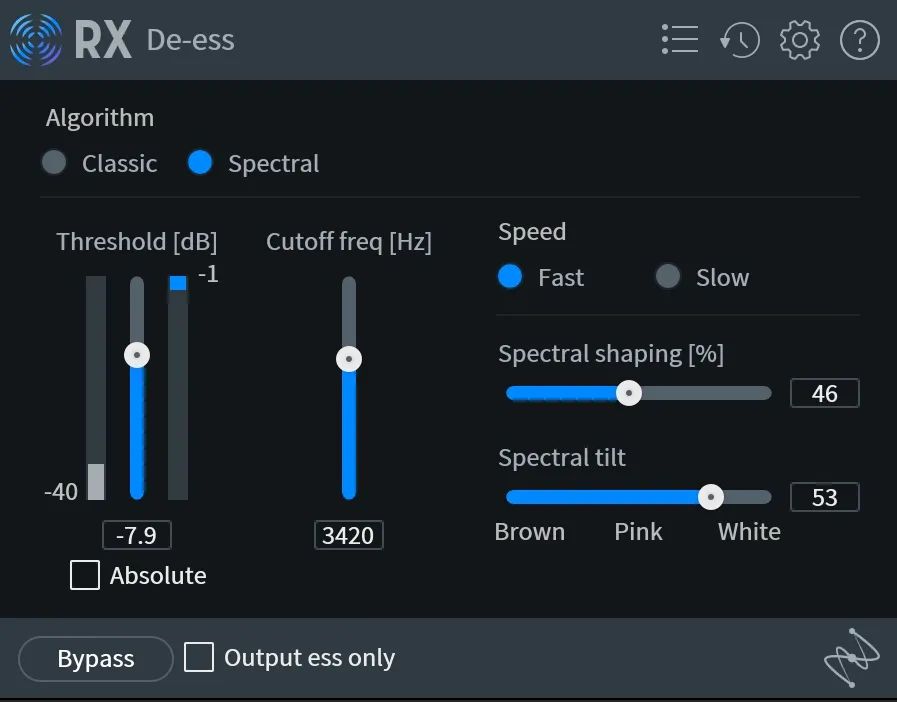The image size is (897, 702).
Task: Open the settings gear icon
Action: tap(800, 40)
